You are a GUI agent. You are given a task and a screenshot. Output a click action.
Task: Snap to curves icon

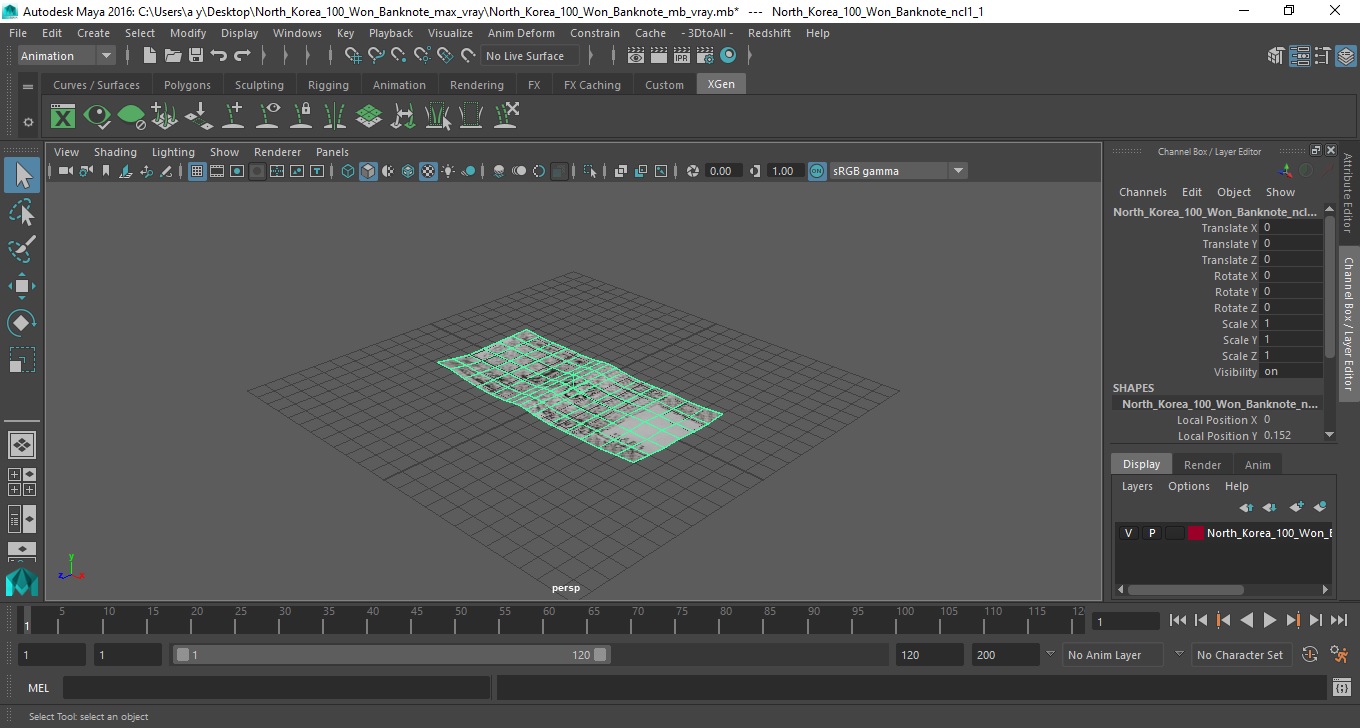click(376, 56)
